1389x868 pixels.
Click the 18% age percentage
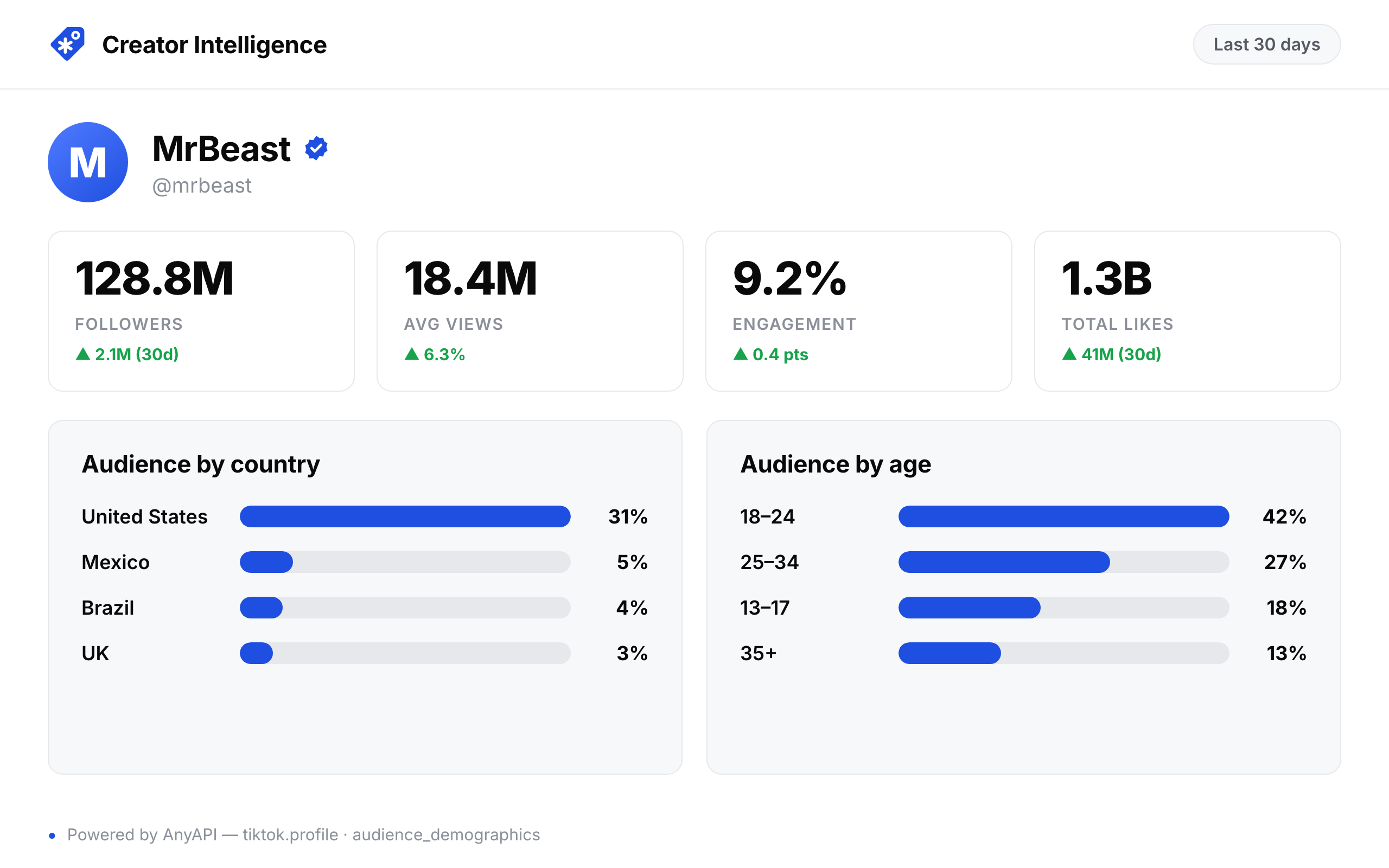click(1287, 608)
